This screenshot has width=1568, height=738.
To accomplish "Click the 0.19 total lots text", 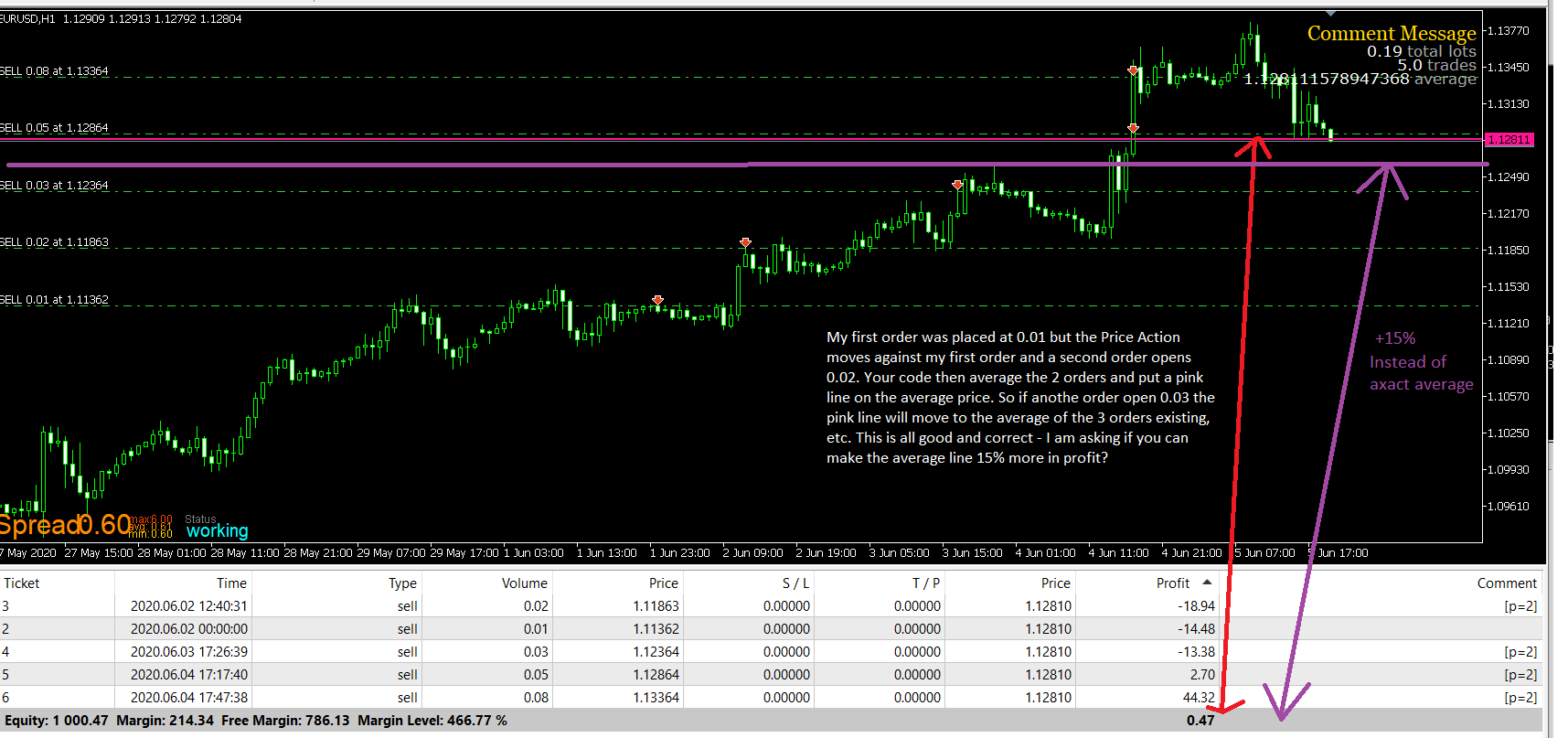I will [1422, 52].
